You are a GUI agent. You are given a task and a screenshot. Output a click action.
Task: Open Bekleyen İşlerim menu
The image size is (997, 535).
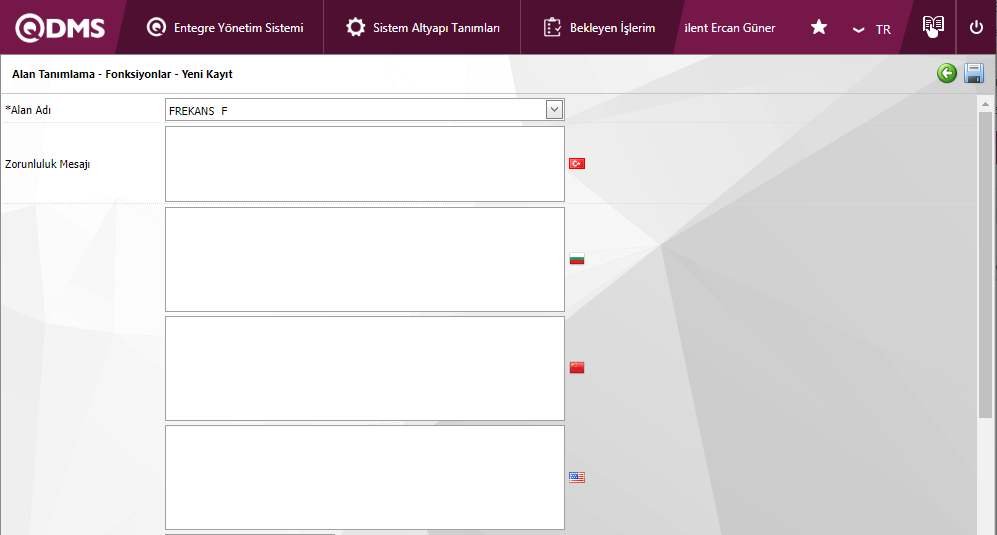point(600,27)
